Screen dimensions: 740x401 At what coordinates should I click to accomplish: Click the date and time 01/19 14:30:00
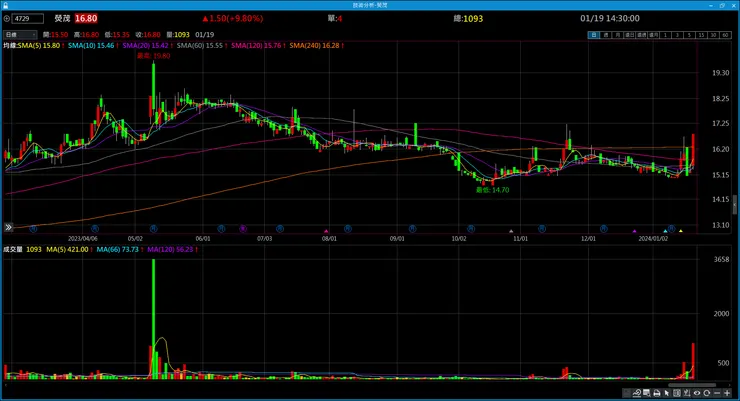pyautogui.click(x=610, y=18)
